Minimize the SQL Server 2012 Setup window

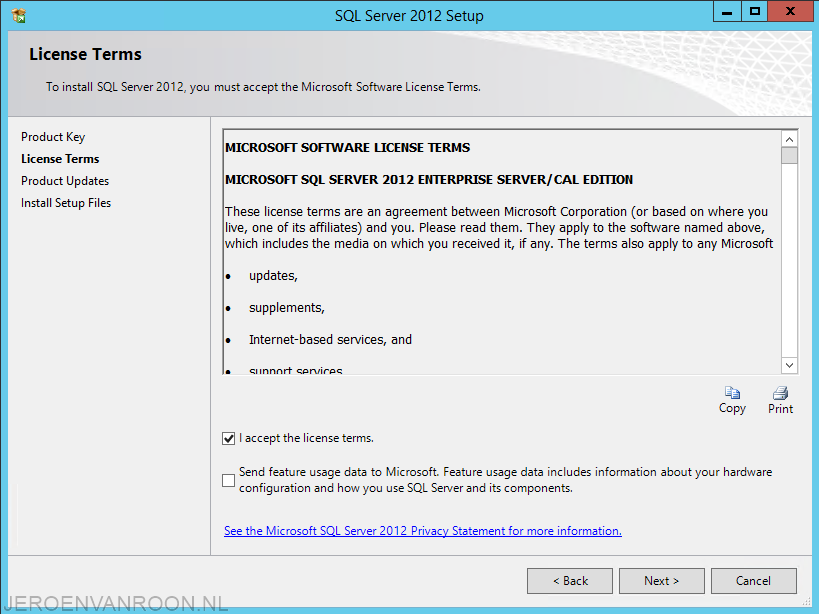pos(727,11)
